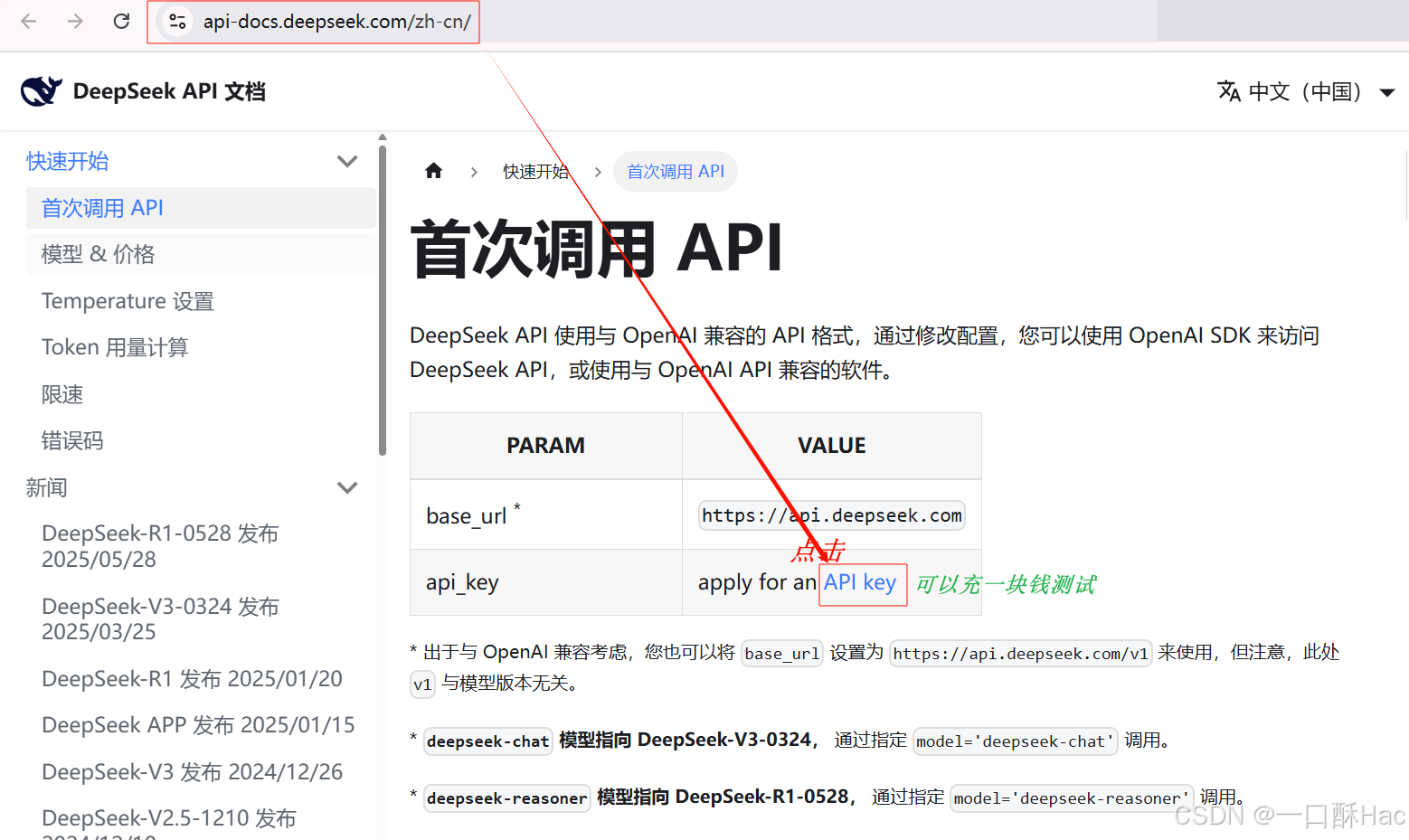The width and height of the screenshot is (1409, 840).
Task: Click the language dropdown caret arrow
Action: pyautogui.click(x=1386, y=92)
